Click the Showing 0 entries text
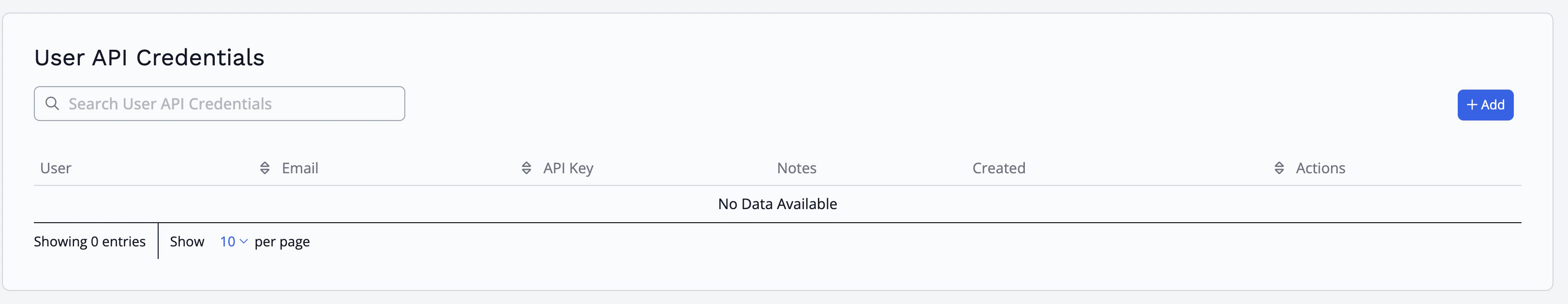Viewport: 1568px width, 304px height. [89, 242]
